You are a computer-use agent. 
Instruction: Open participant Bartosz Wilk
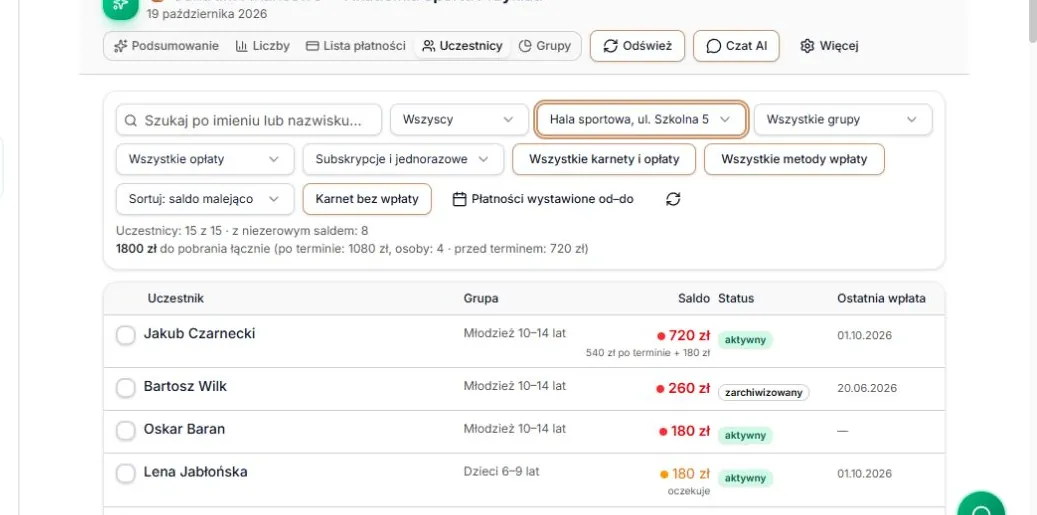pyautogui.click(x=185, y=386)
